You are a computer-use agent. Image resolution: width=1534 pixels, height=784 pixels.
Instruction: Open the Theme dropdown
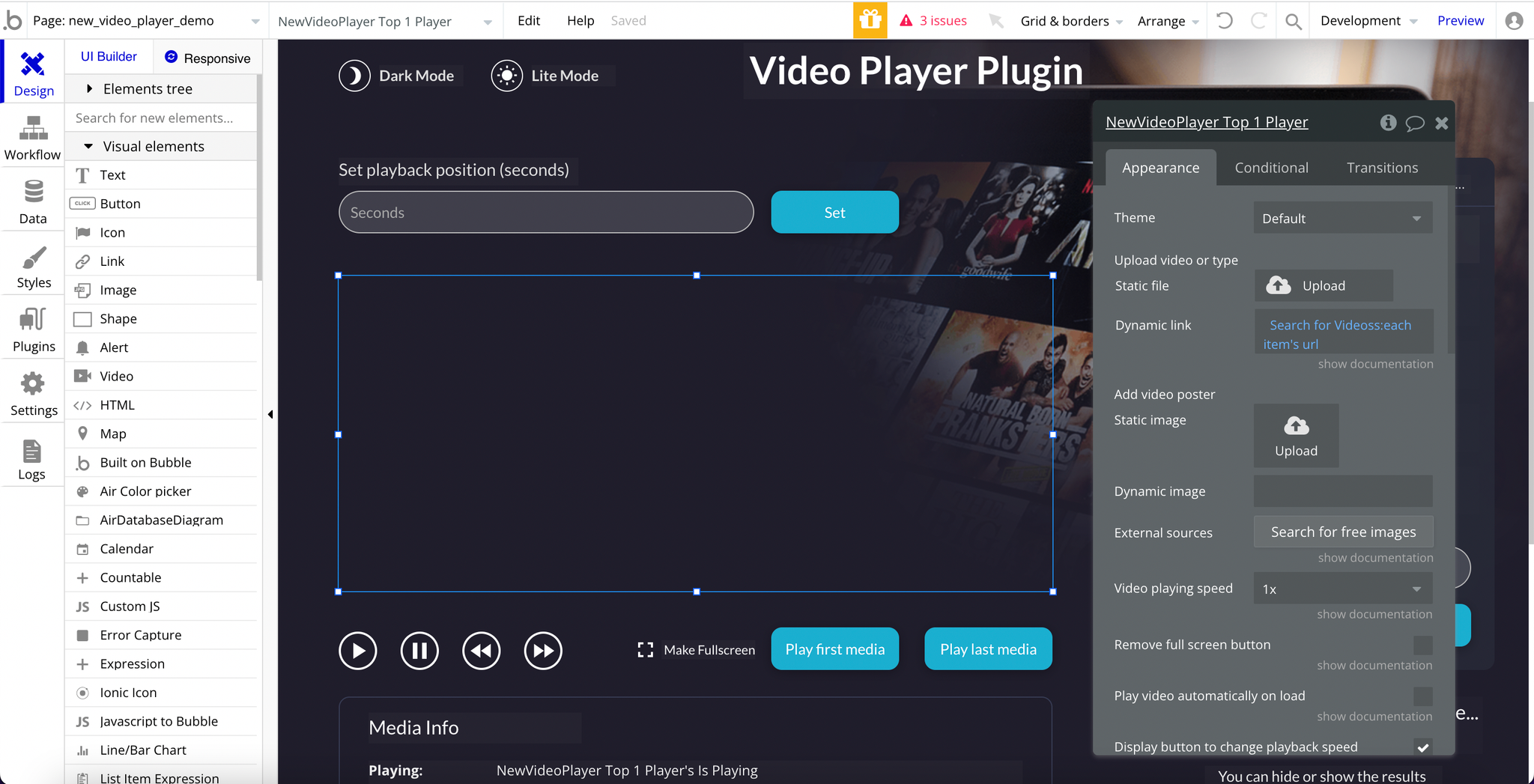click(1343, 218)
